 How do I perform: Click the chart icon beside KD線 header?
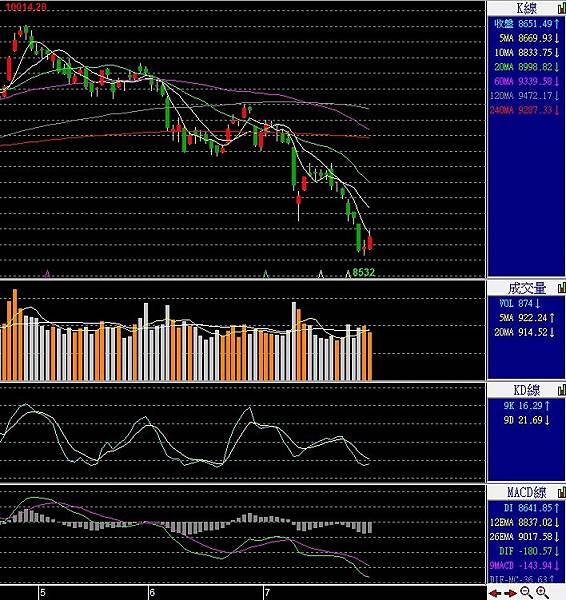[x=561, y=390]
